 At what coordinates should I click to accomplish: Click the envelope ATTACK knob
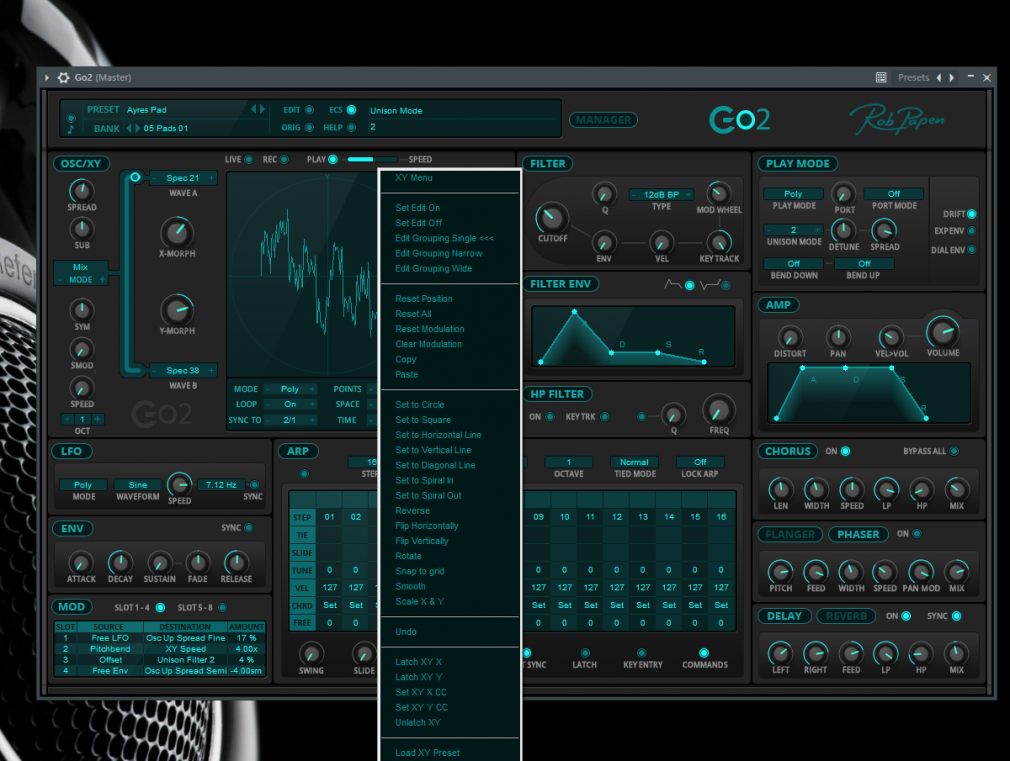coord(81,563)
